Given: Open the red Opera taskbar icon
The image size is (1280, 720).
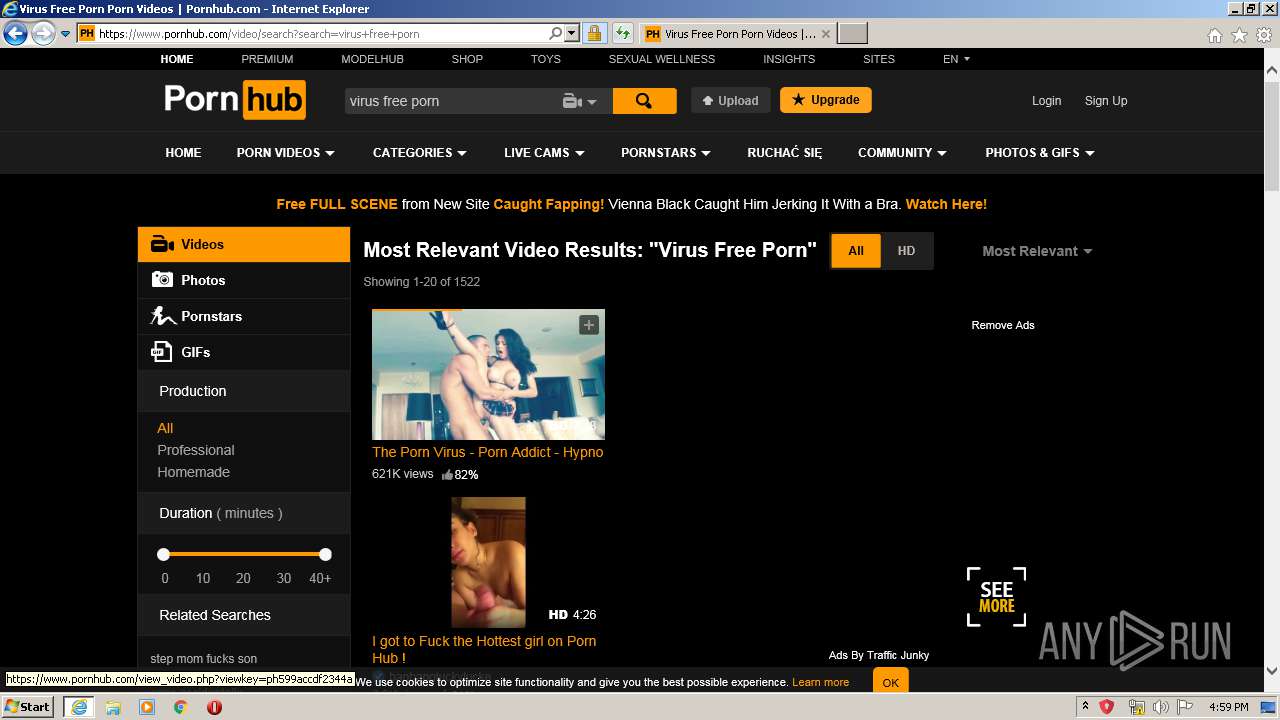Looking at the screenshot, I should [x=214, y=707].
